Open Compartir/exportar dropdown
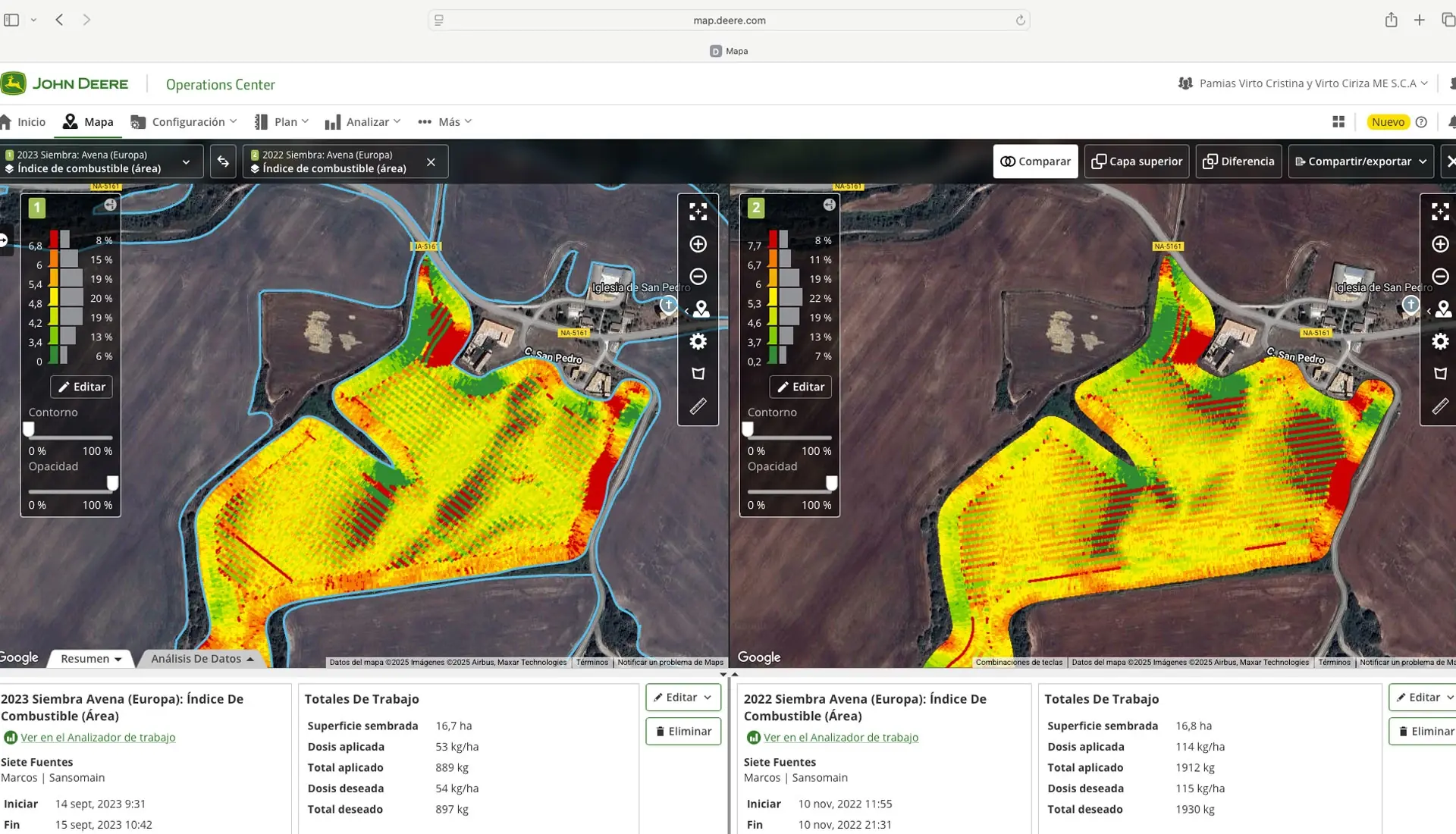 pyautogui.click(x=1360, y=161)
